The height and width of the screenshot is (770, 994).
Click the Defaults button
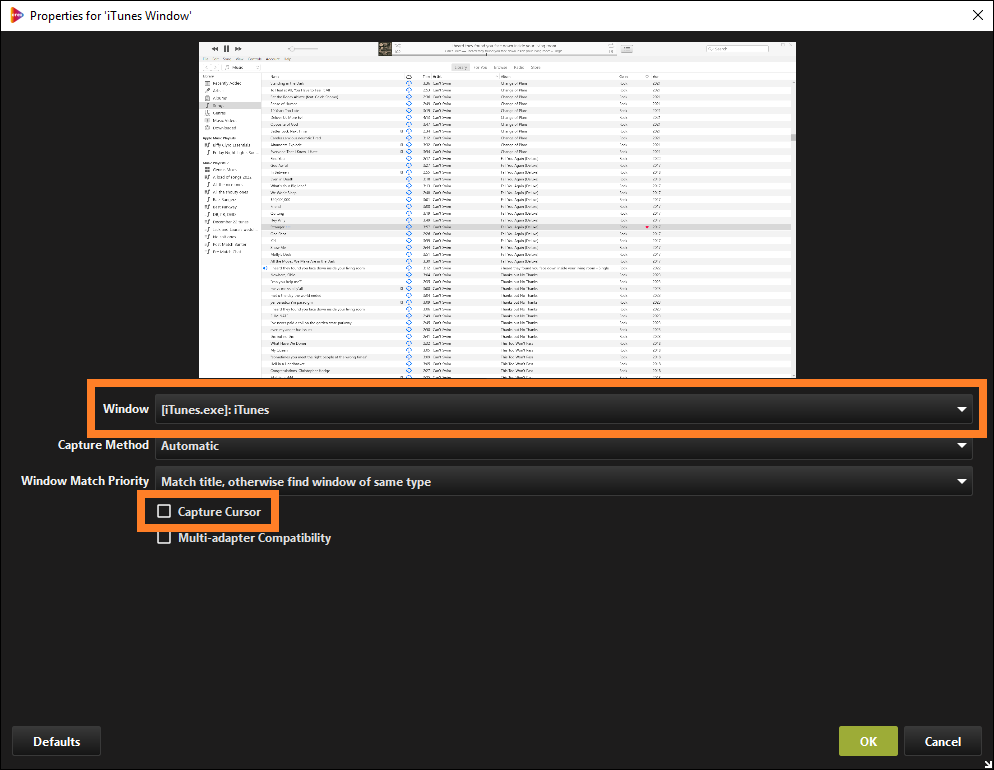56,741
